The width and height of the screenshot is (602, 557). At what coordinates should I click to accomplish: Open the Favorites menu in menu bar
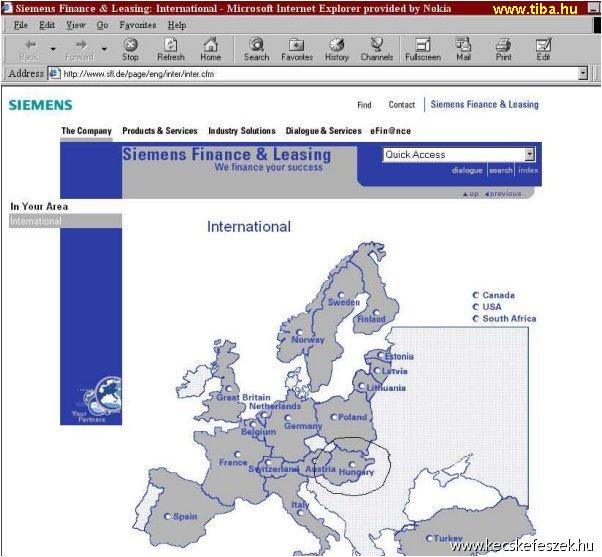pos(138,25)
